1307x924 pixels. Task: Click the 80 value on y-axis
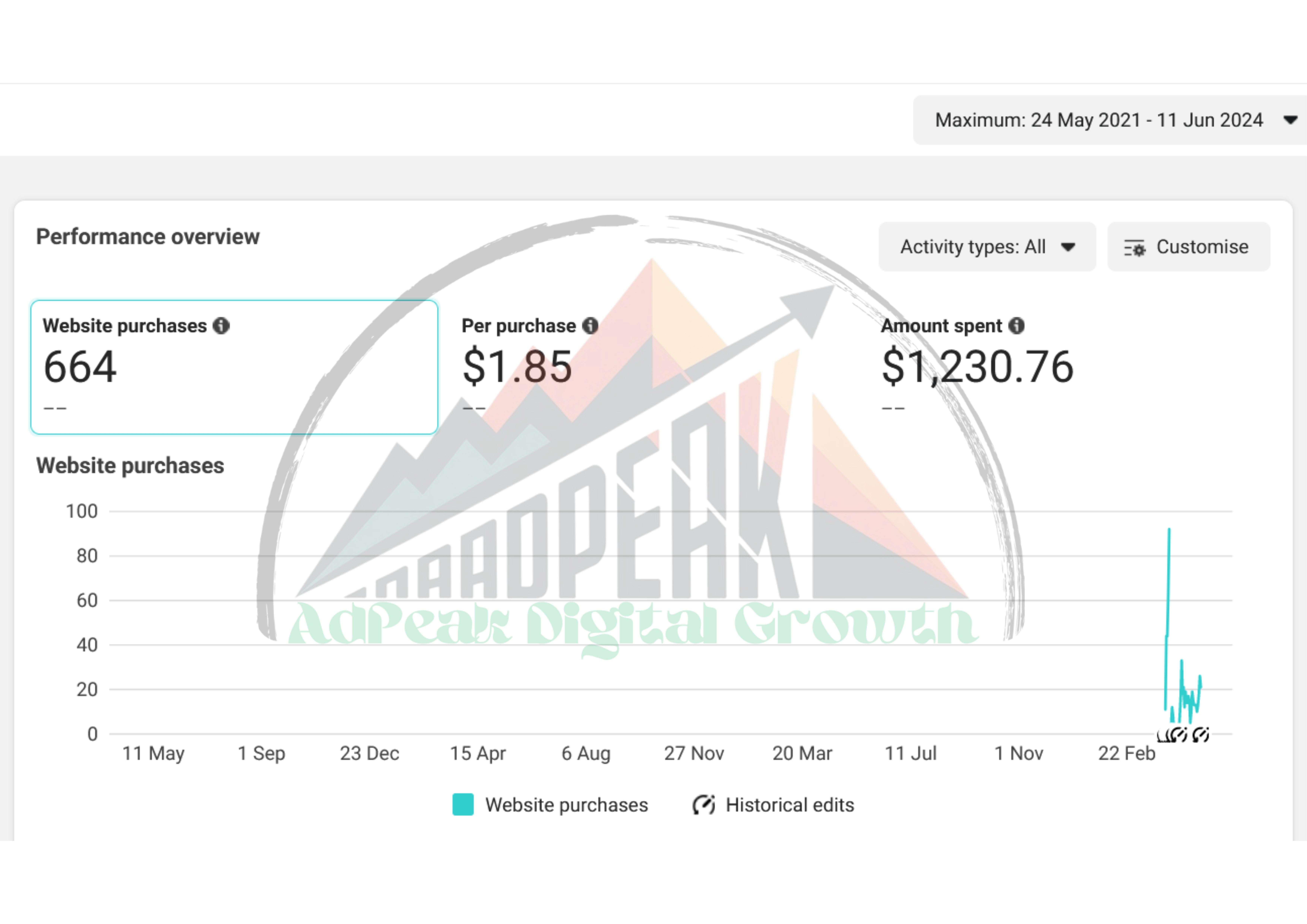click(87, 556)
